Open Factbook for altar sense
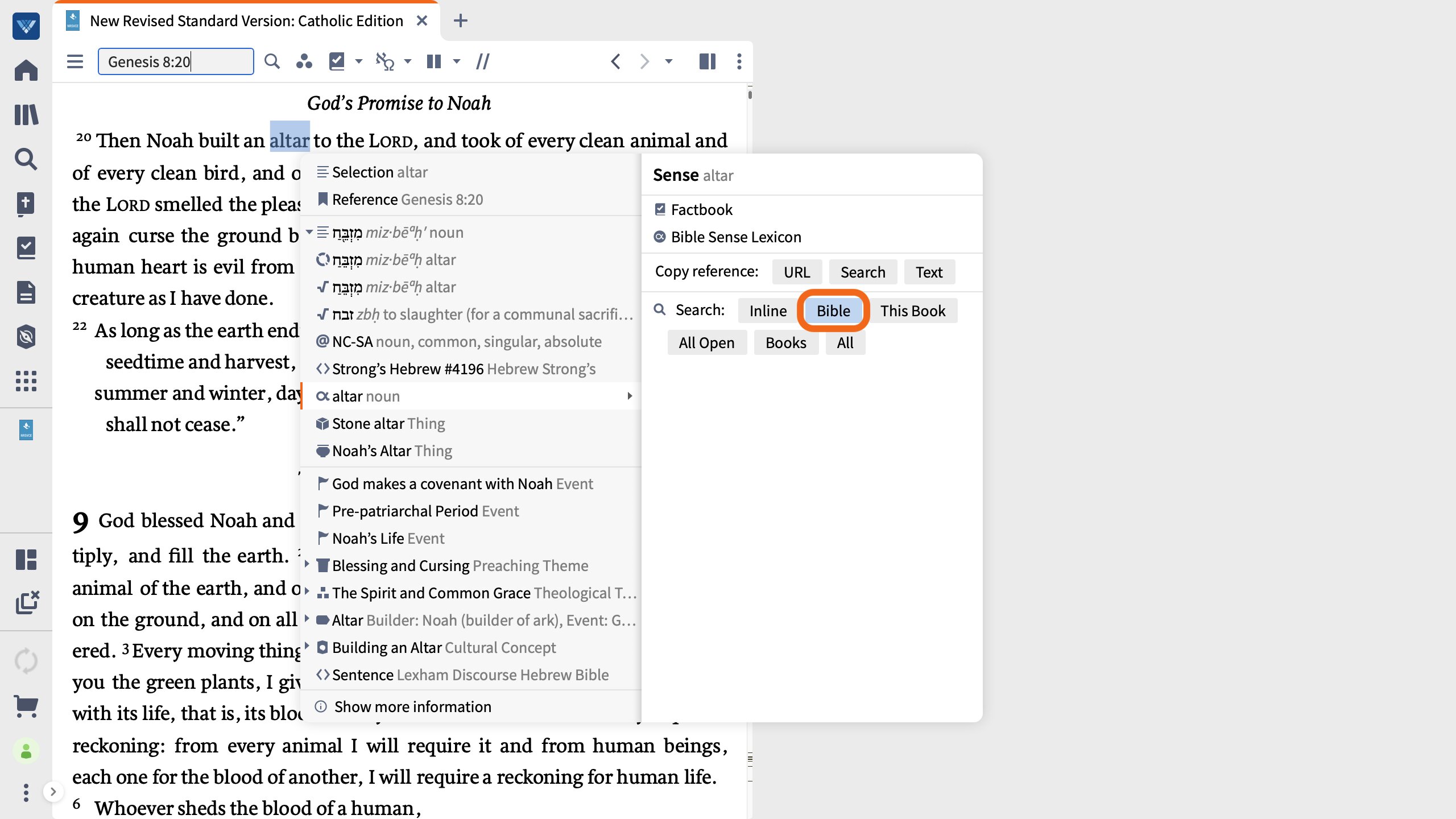Image resolution: width=1456 pixels, height=819 pixels. point(701,210)
